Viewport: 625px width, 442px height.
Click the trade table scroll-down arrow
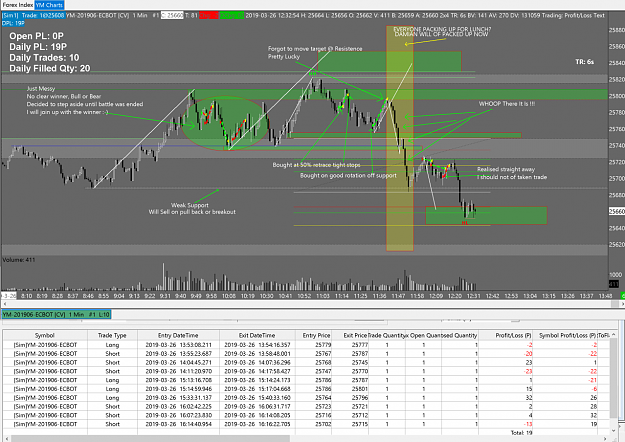pyautogui.click(x=613, y=430)
